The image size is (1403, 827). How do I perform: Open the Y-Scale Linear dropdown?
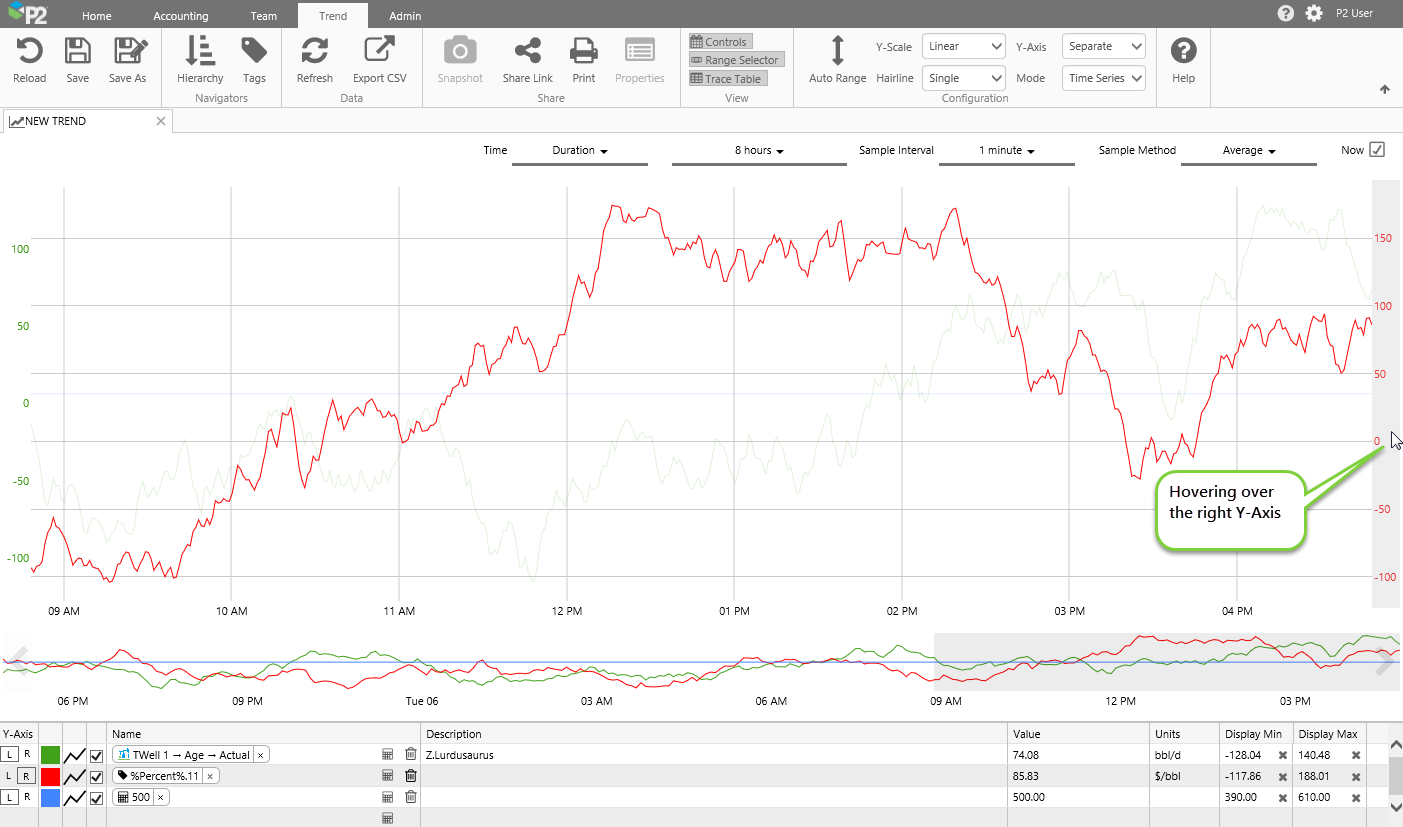[x=964, y=46]
